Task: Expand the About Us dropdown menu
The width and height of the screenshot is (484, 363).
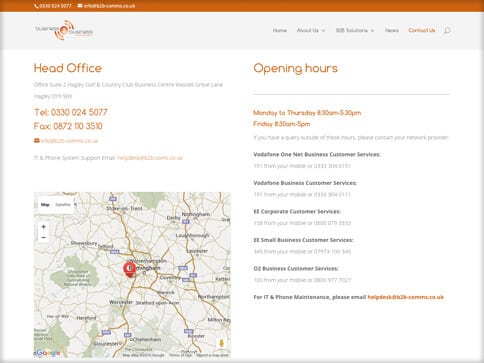Action: coord(311,30)
